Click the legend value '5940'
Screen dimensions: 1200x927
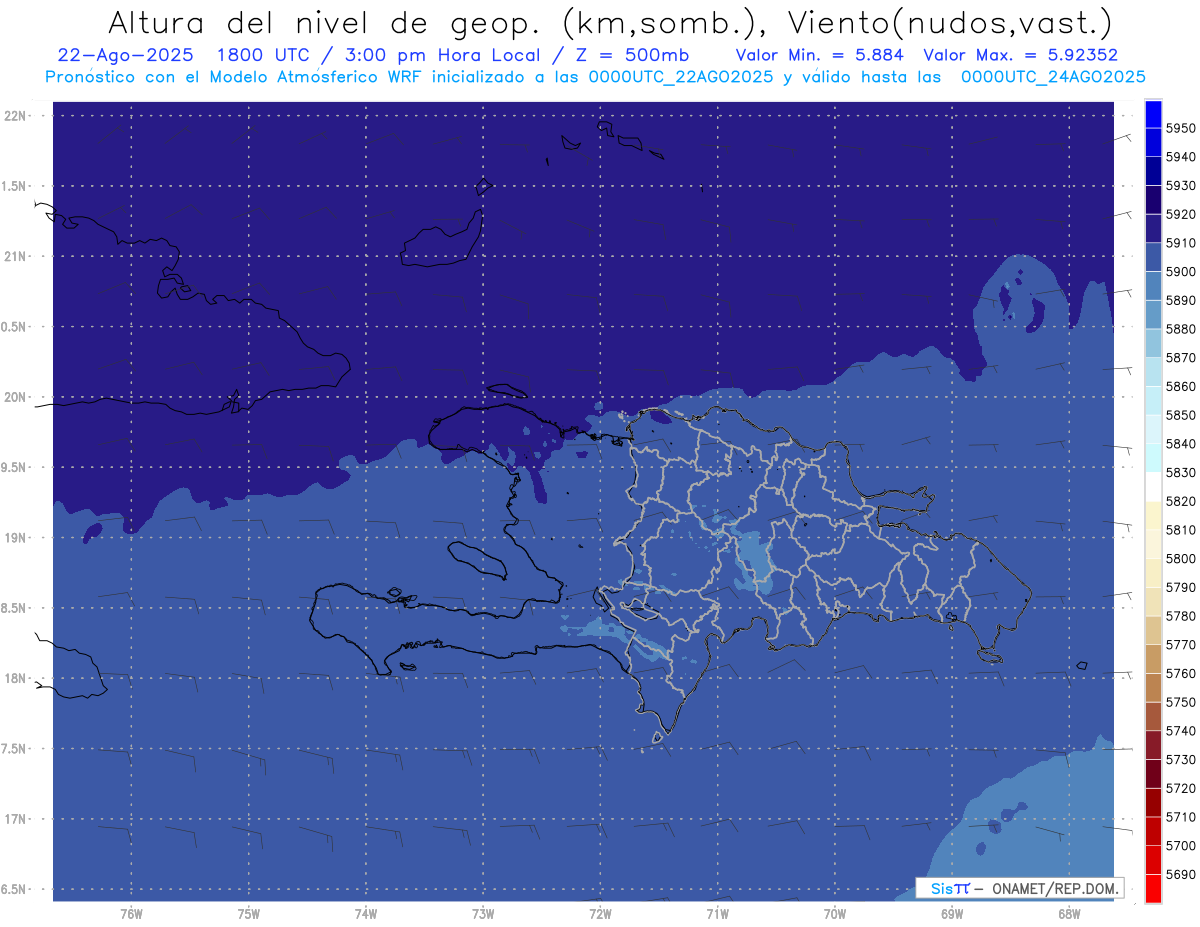click(x=1181, y=157)
